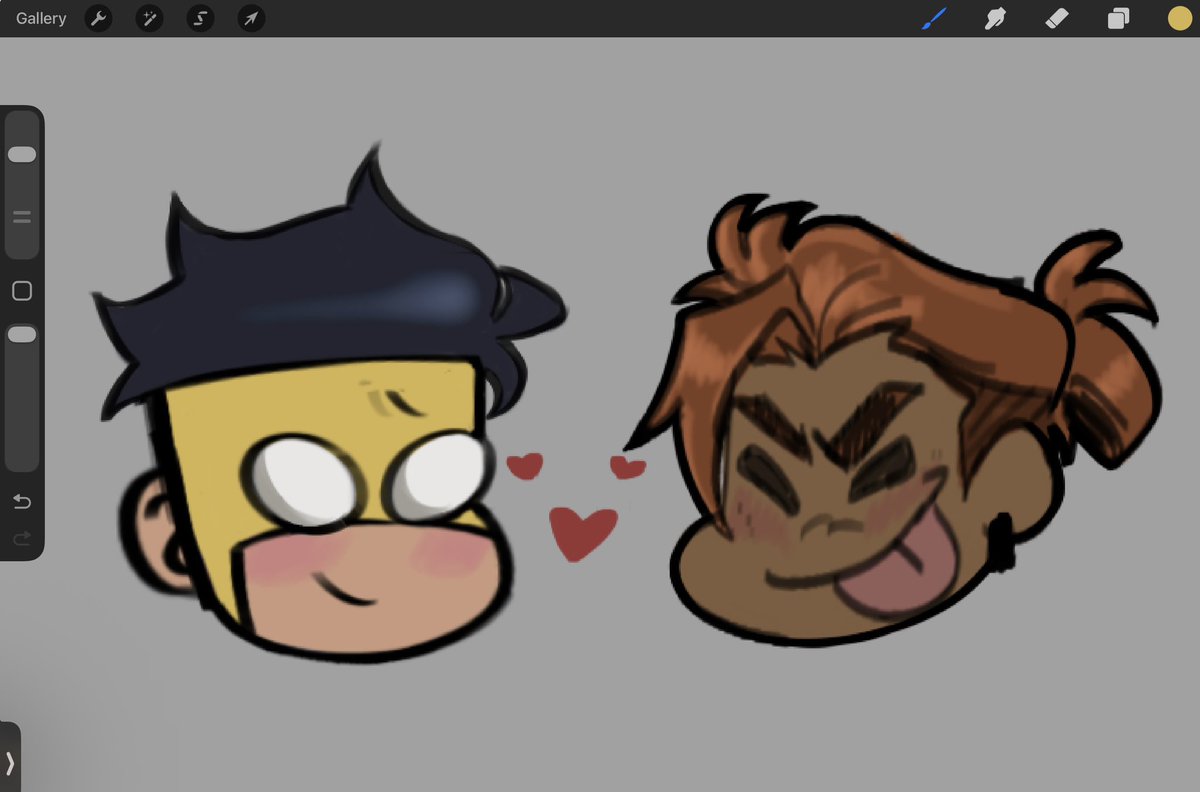Expand the bottom-left side drawer chevron

pyautogui.click(x=10, y=763)
